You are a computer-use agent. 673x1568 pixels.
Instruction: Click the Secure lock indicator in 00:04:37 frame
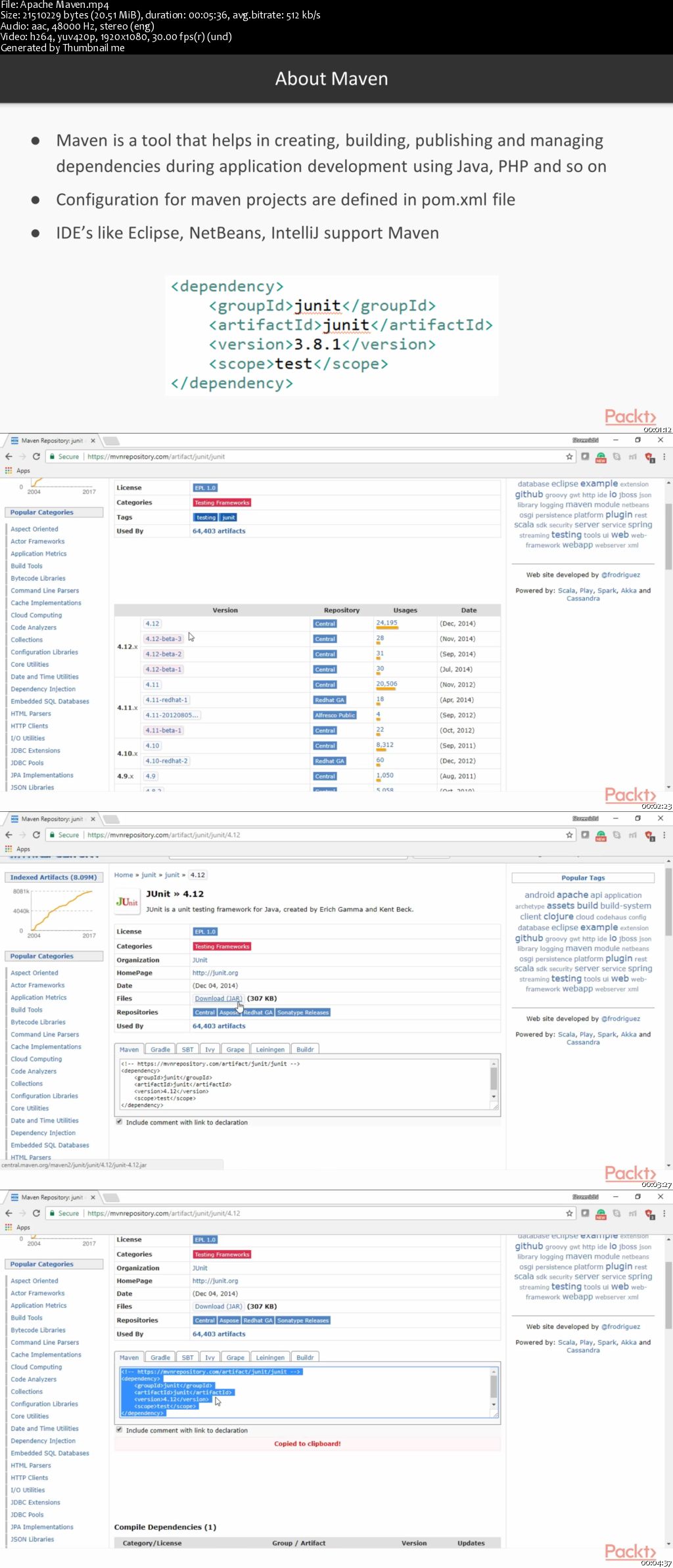64,1213
